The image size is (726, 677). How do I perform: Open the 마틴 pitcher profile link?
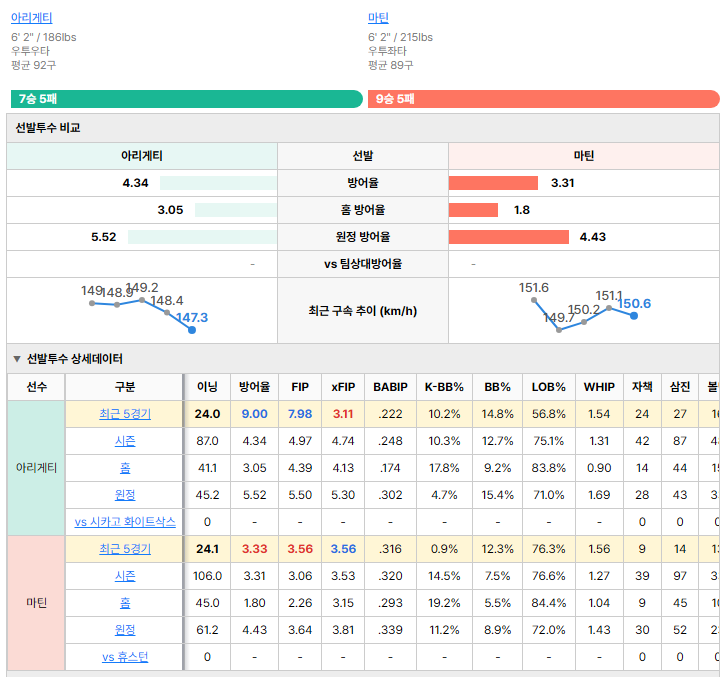[x=378, y=18]
